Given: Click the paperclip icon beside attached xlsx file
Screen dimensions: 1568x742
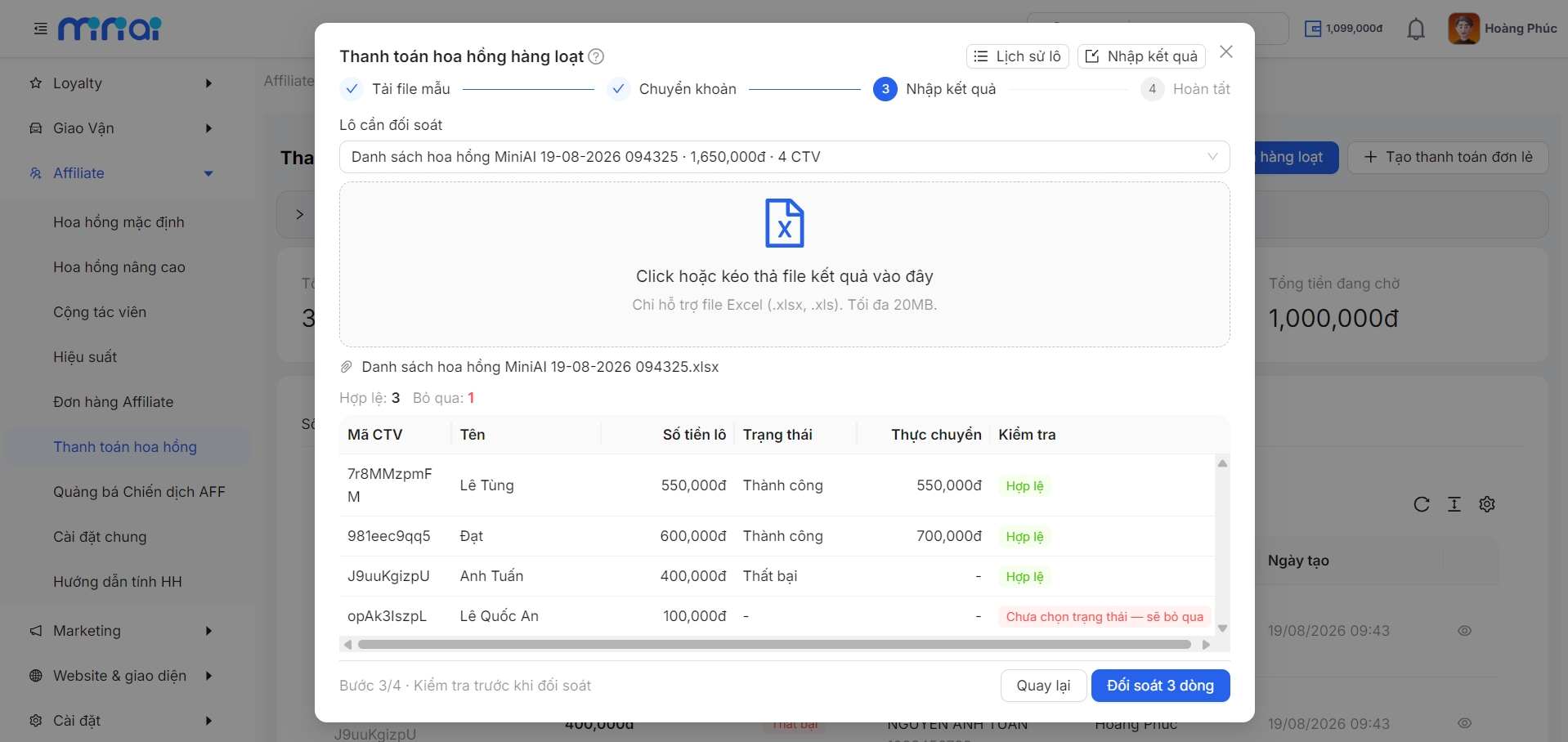Looking at the screenshot, I should [x=347, y=367].
